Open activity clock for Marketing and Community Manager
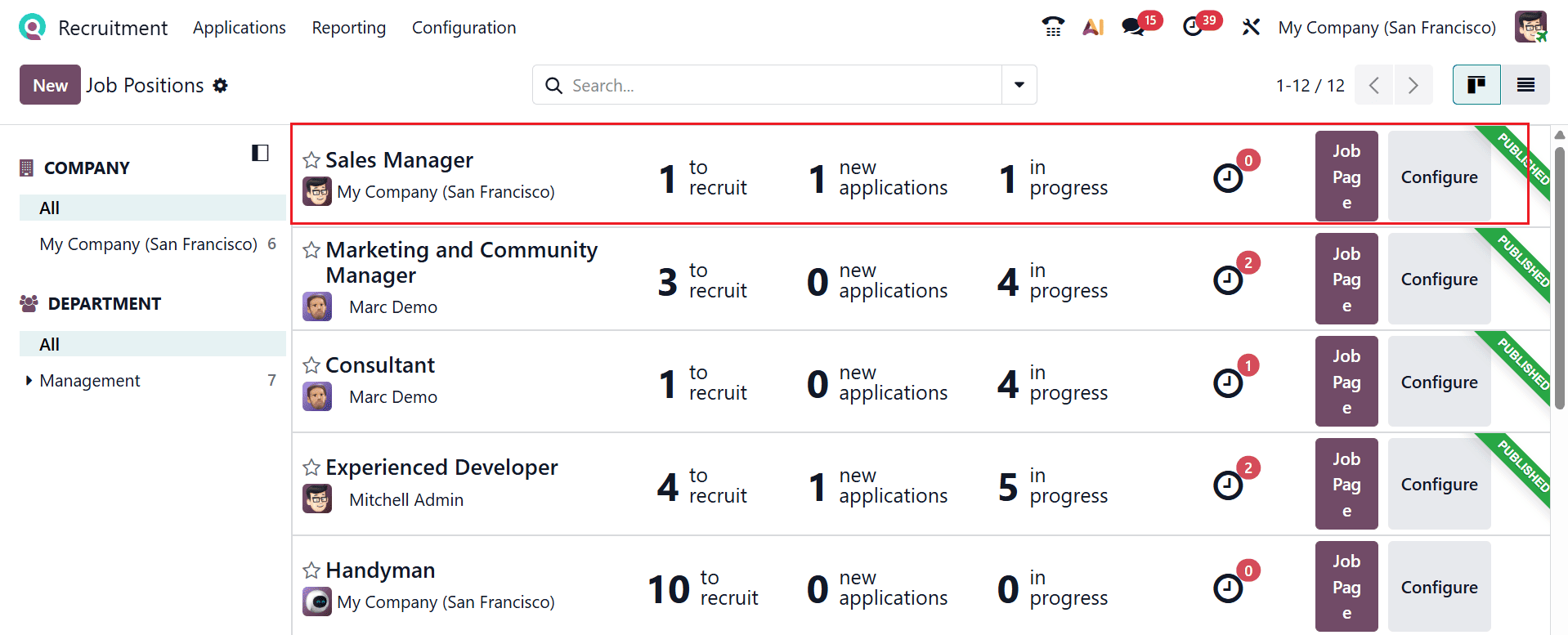 pyautogui.click(x=1228, y=280)
